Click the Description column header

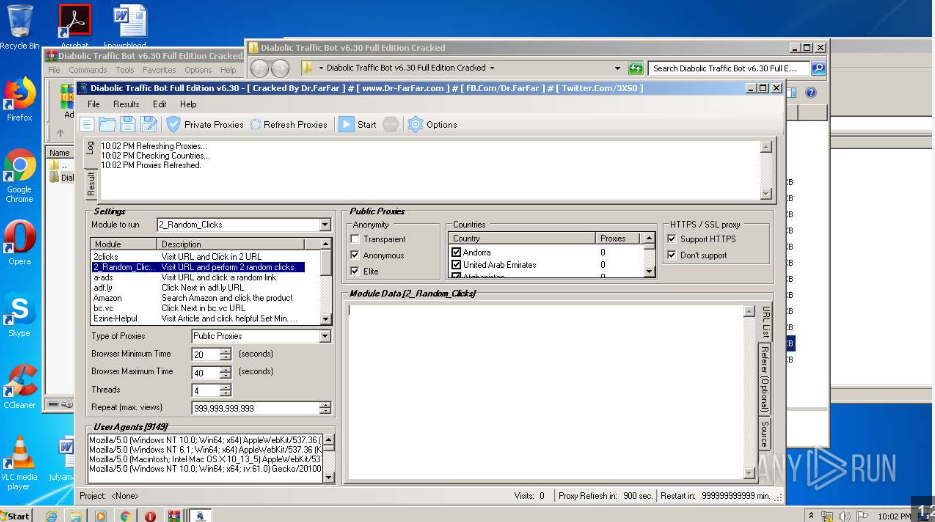[231, 244]
